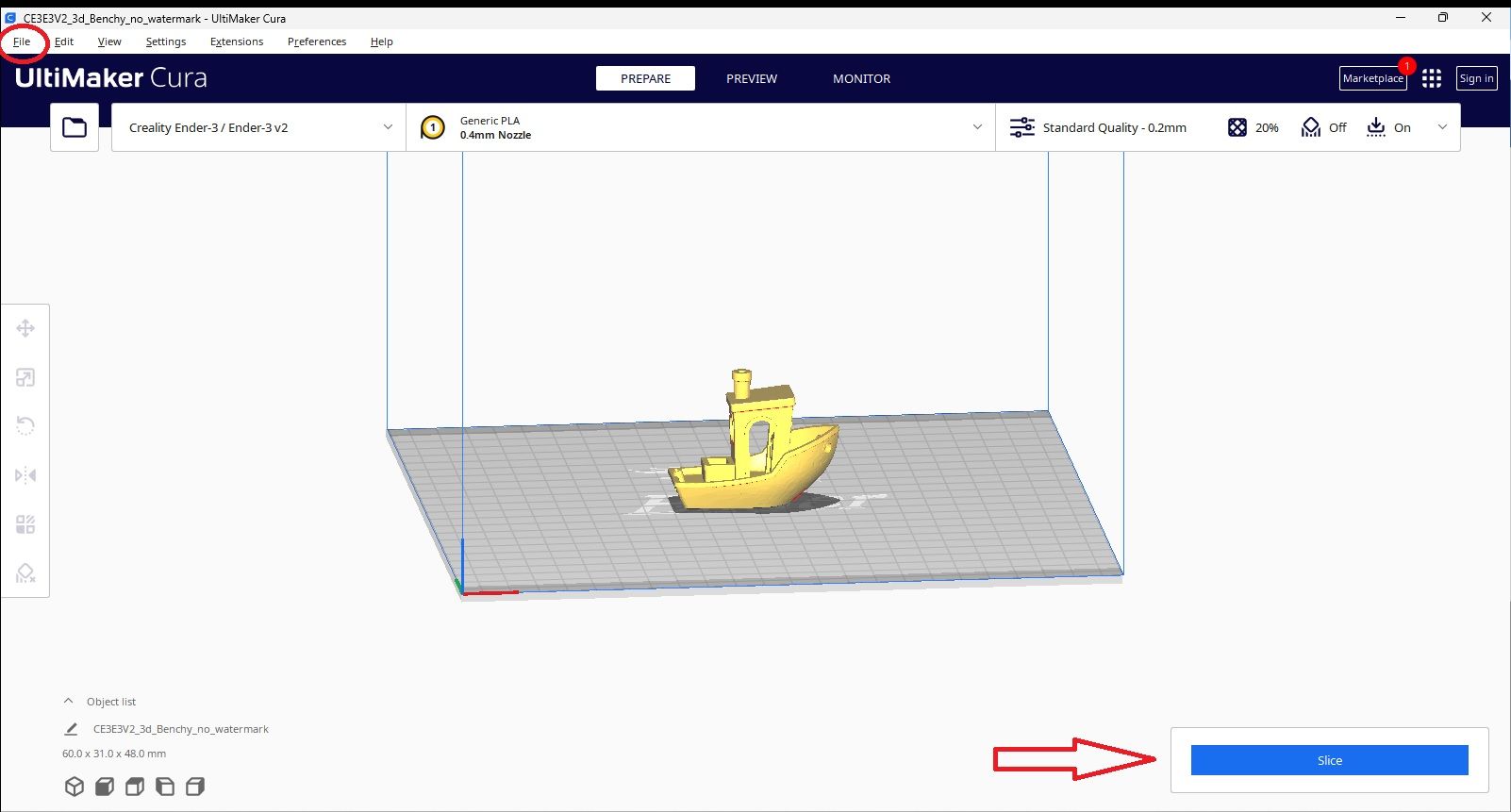Select the Rotate tool in sidebar

(x=25, y=426)
